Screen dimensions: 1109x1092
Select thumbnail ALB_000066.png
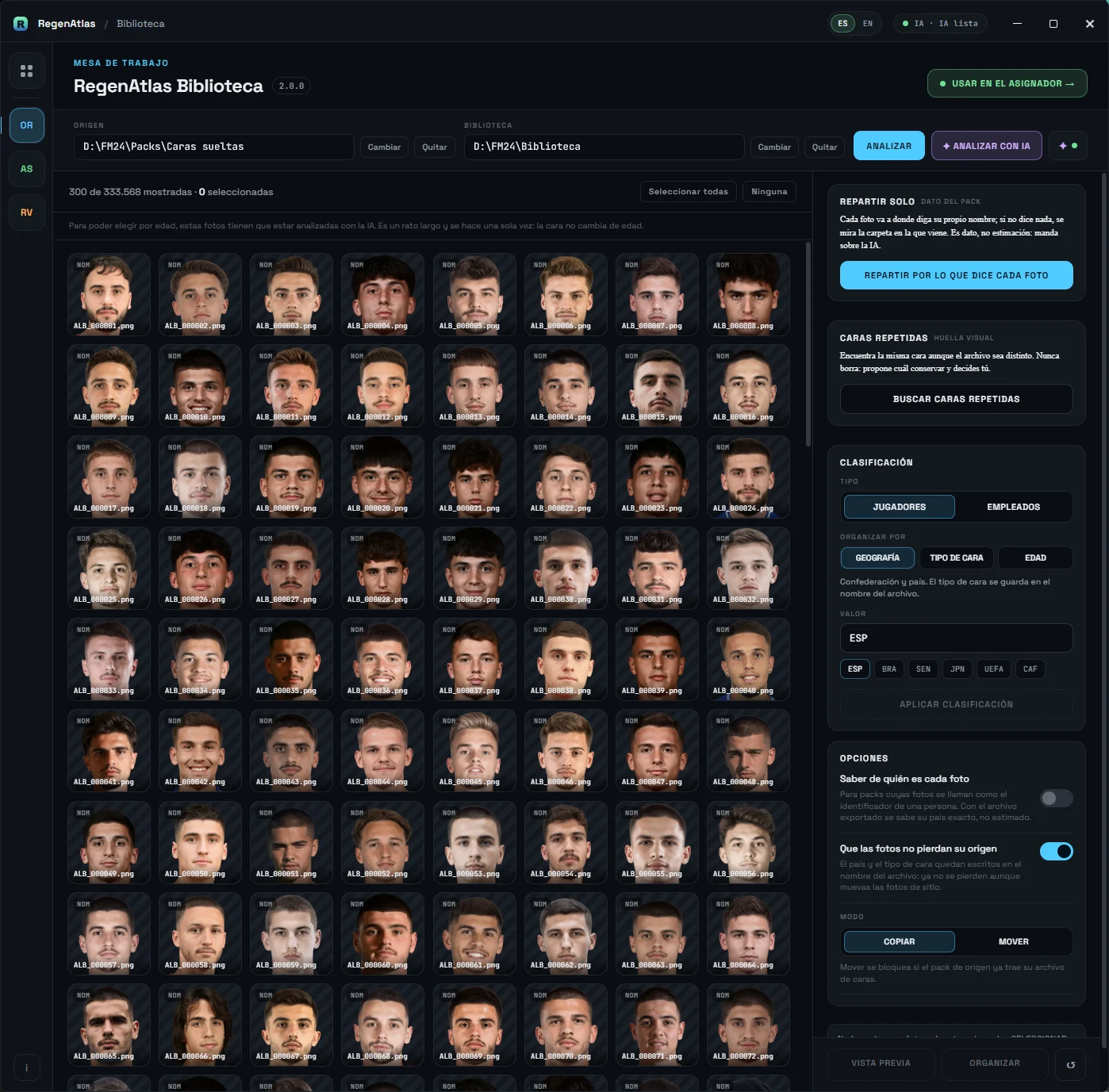[200, 1025]
